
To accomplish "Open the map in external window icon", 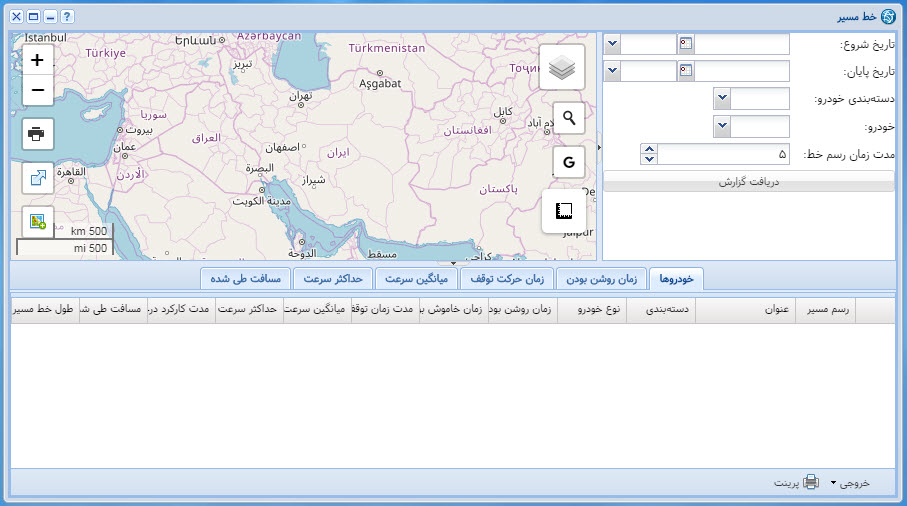I will [x=37, y=177].
